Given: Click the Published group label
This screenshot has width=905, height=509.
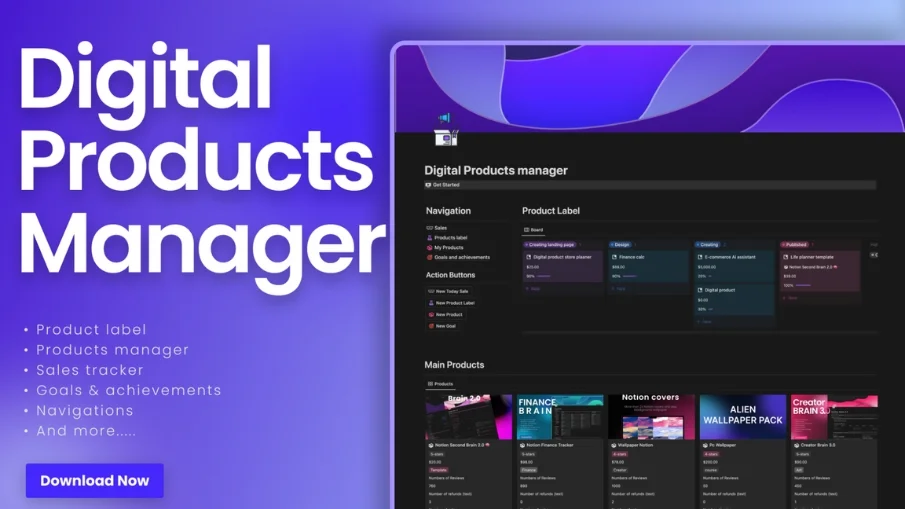Looking at the screenshot, I should pyautogui.click(x=794, y=245).
